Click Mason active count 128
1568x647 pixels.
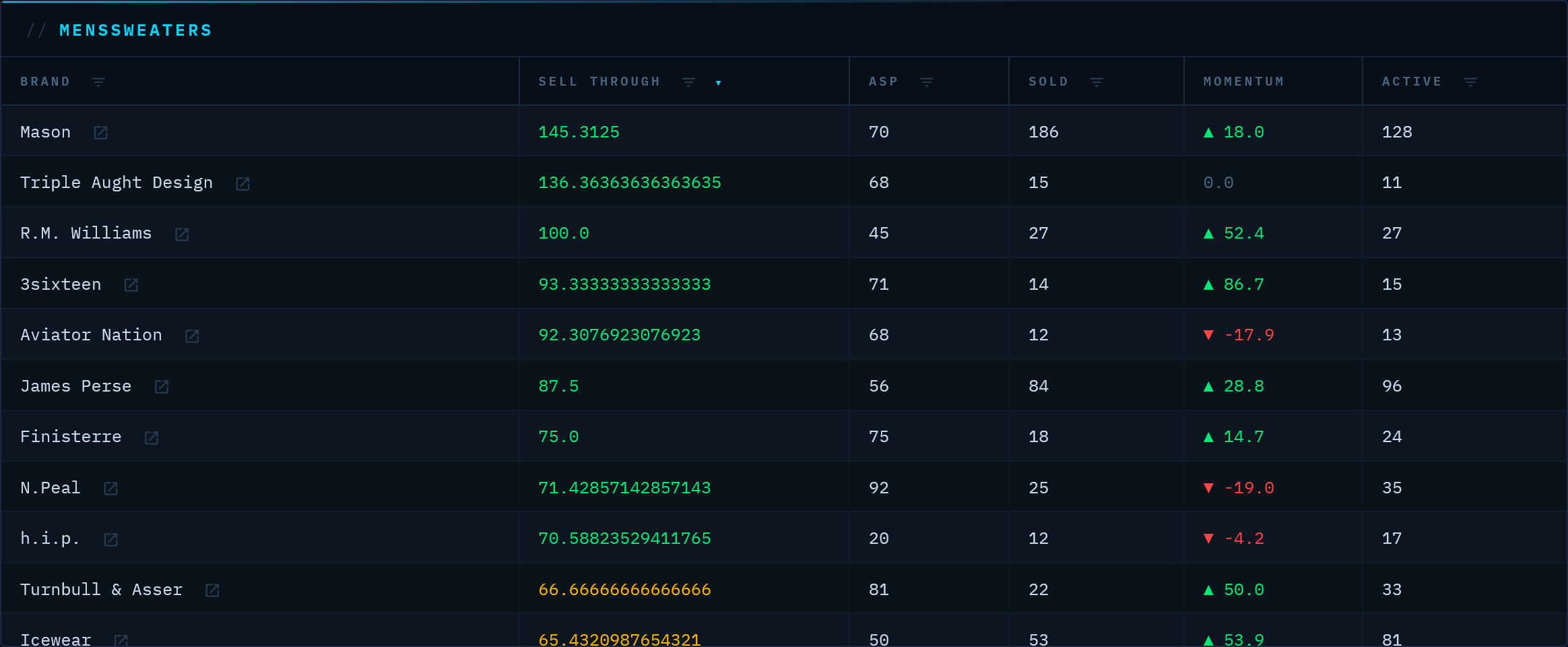[x=1397, y=132]
